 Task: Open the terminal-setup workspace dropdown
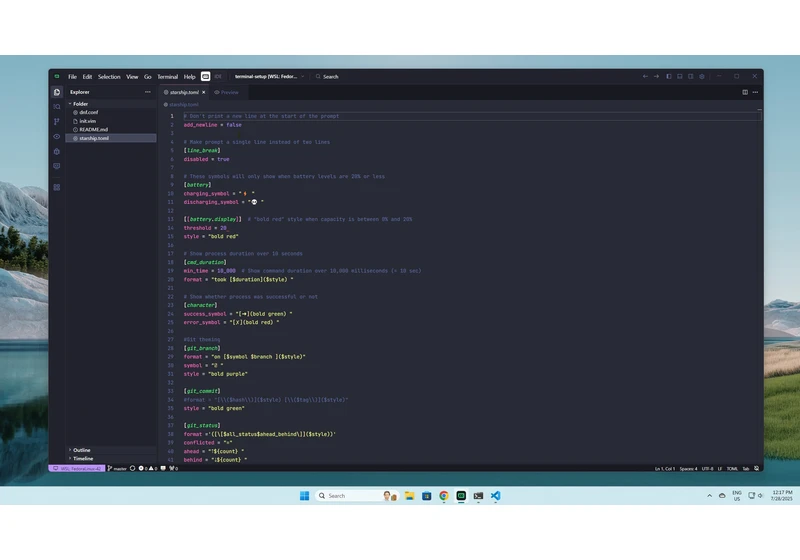pos(269,77)
